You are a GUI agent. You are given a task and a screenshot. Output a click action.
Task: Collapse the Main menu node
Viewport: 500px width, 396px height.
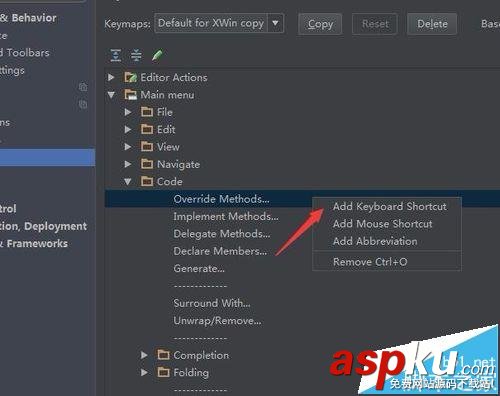click(x=111, y=95)
